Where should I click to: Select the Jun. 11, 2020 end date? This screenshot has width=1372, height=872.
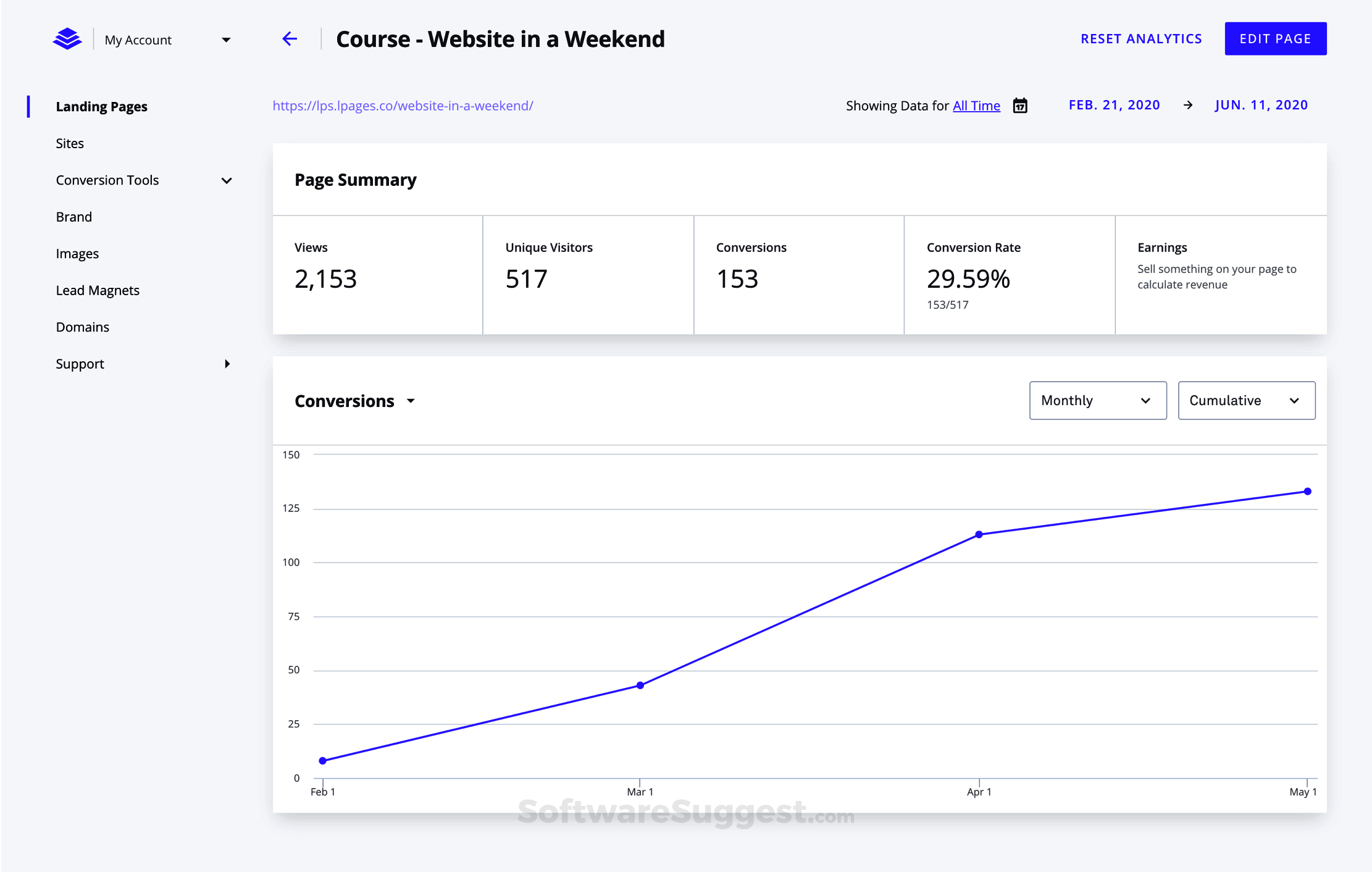[1261, 105]
